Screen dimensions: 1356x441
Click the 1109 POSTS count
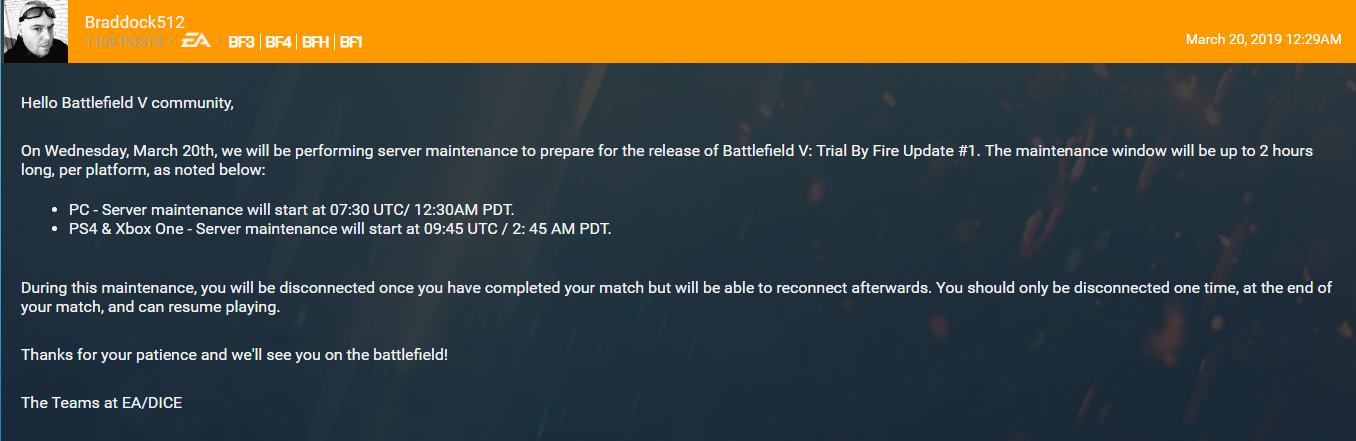pyautogui.click(x=125, y=42)
